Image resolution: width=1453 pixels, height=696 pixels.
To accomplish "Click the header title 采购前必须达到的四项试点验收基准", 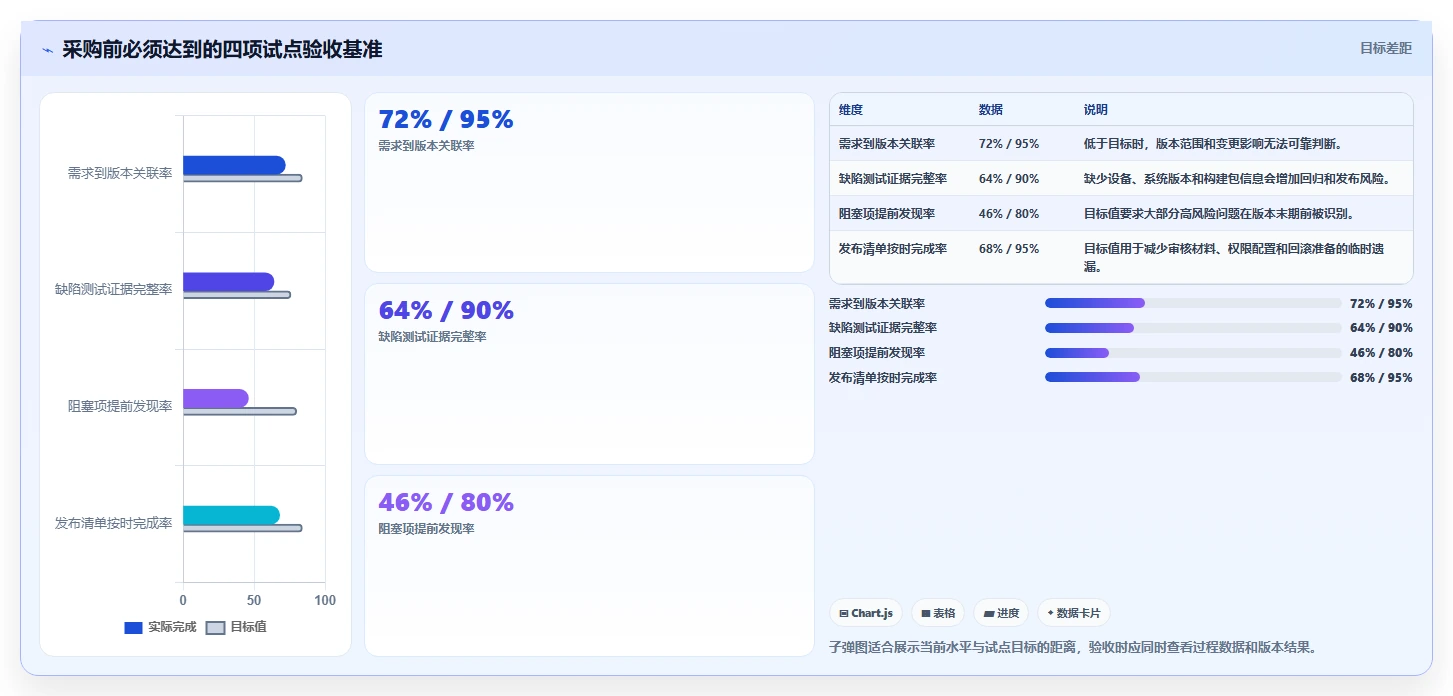I will (x=222, y=50).
